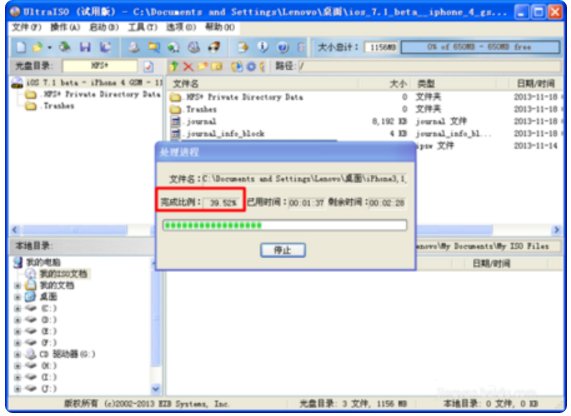Click the Make CD/DVD image drive icon

pos(134,47)
